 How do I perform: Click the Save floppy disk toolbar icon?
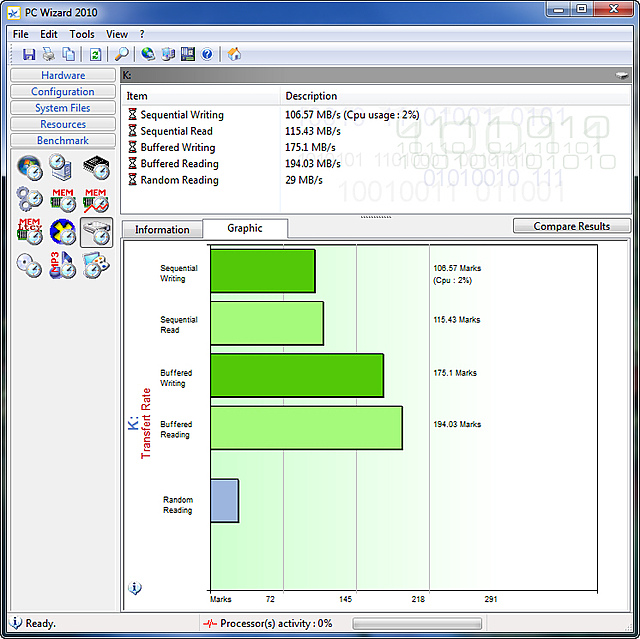pos(29,54)
